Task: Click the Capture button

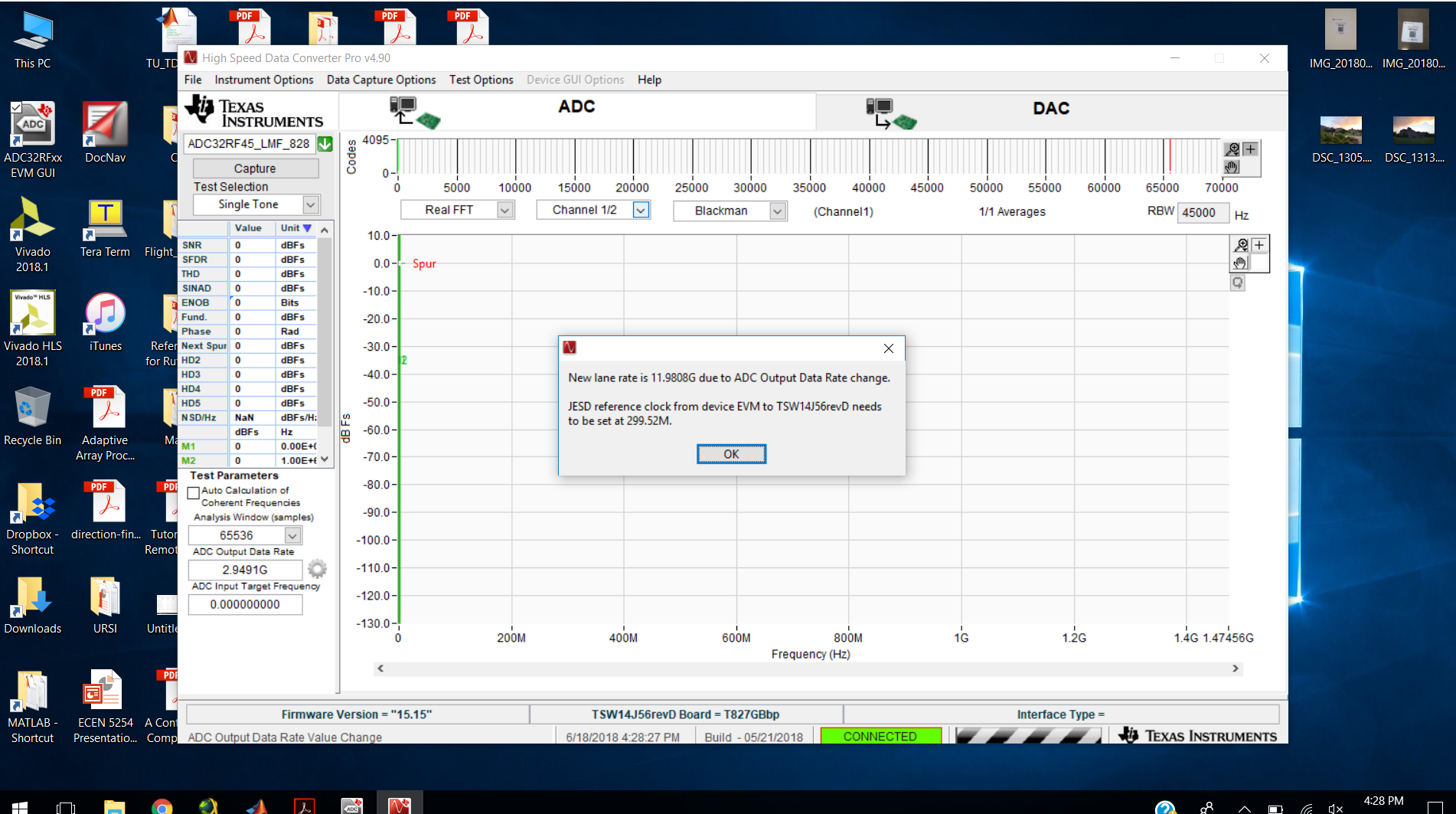Action: point(256,168)
